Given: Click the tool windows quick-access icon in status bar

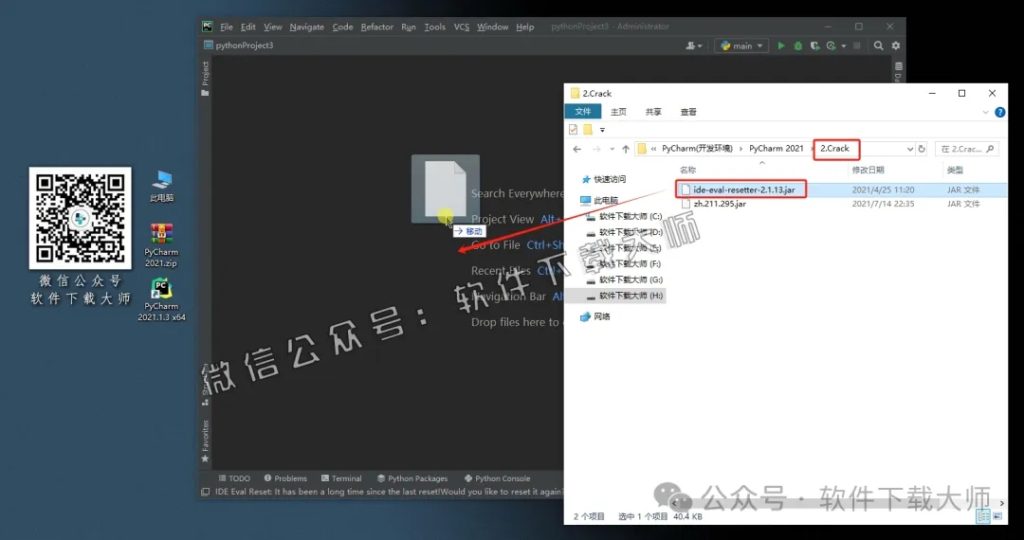Looking at the screenshot, I should 206,492.
